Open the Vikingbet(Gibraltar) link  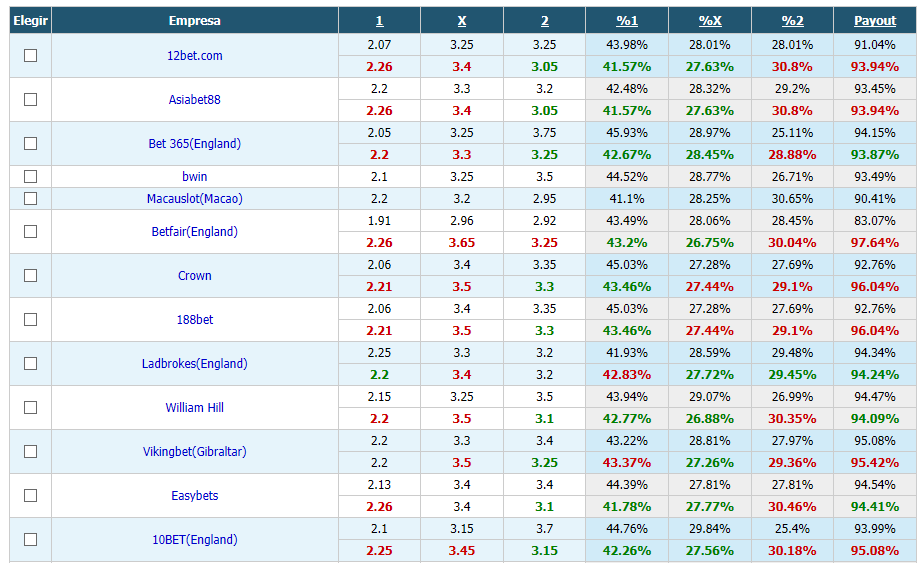coord(195,452)
